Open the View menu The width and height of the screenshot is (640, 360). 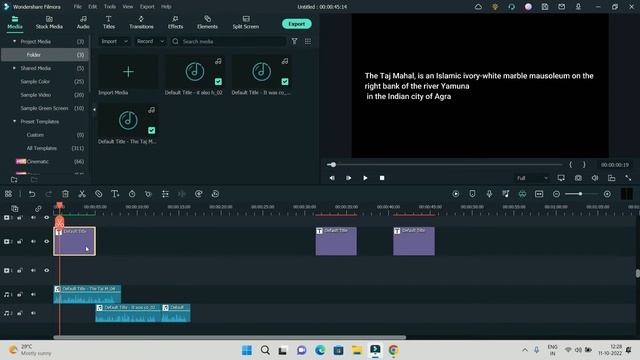tap(128, 7)
